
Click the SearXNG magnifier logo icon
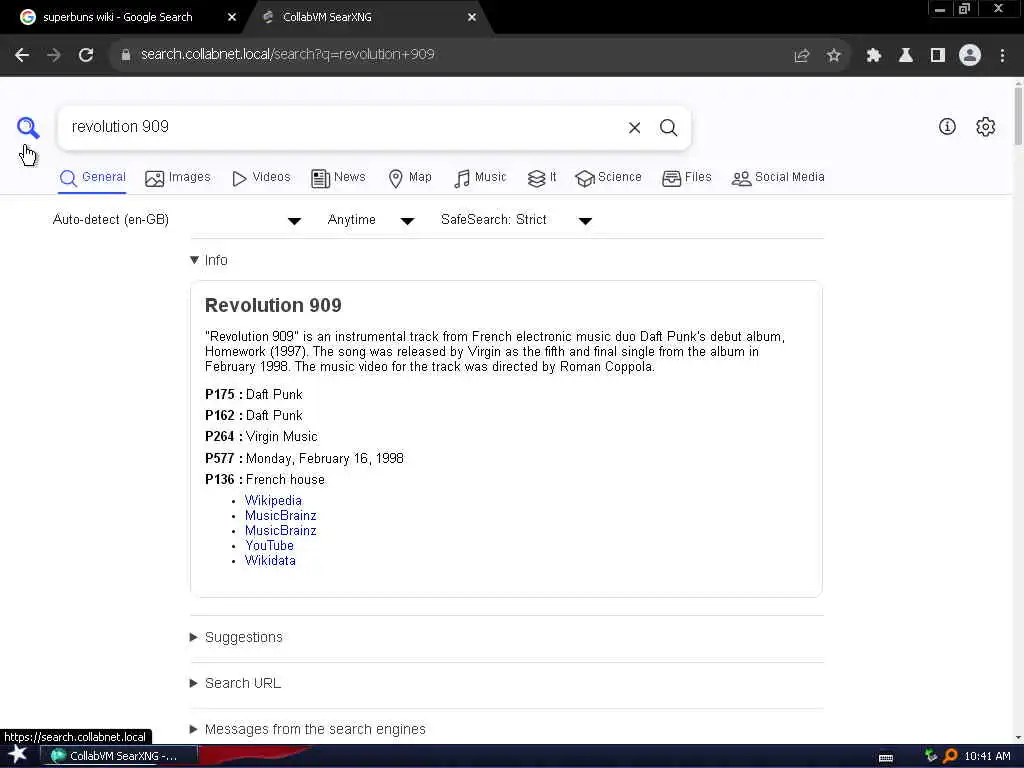(x=28, y=127)
